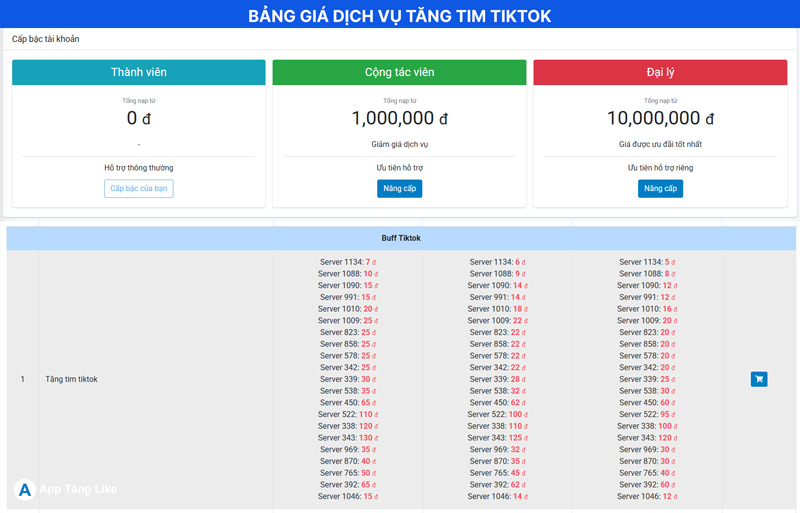Click Server 1010: 16 đ price
This screenshot has height=513, width=800.
point(647,309)
